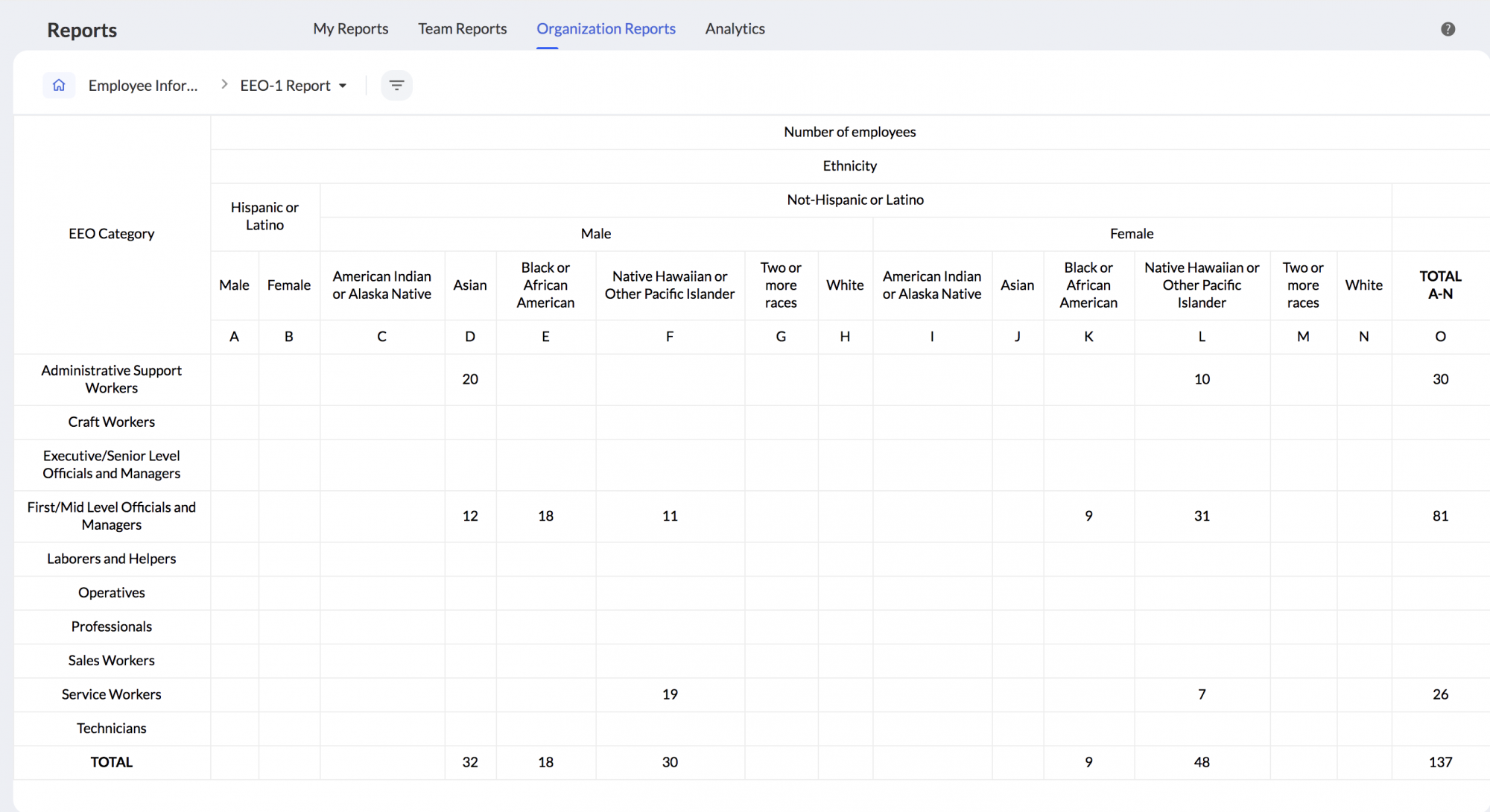
Task: Open the Analytics tab
Action: click(x=735, y=29)
